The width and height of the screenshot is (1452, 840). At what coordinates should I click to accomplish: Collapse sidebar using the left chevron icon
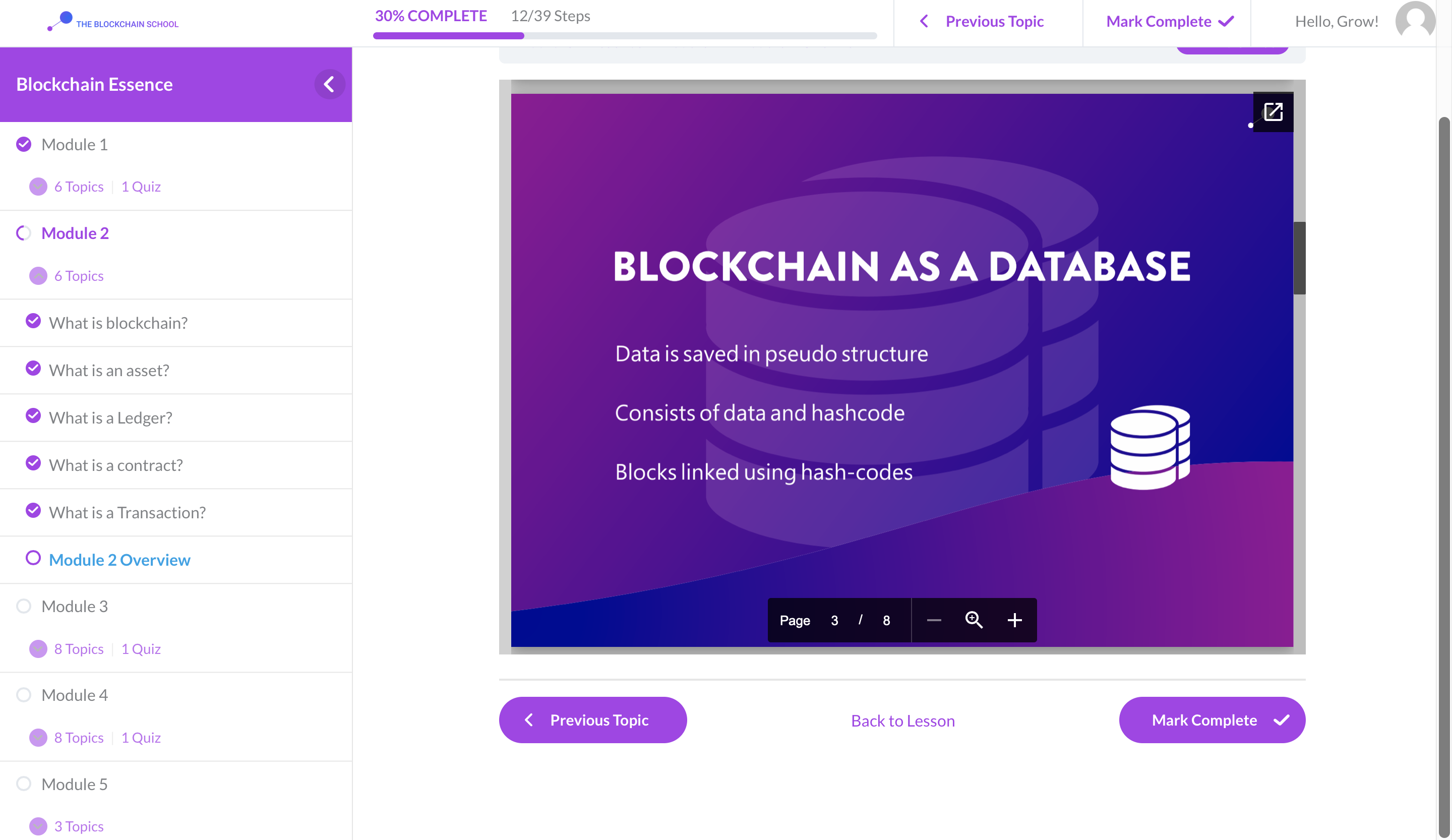click(330, 84)
